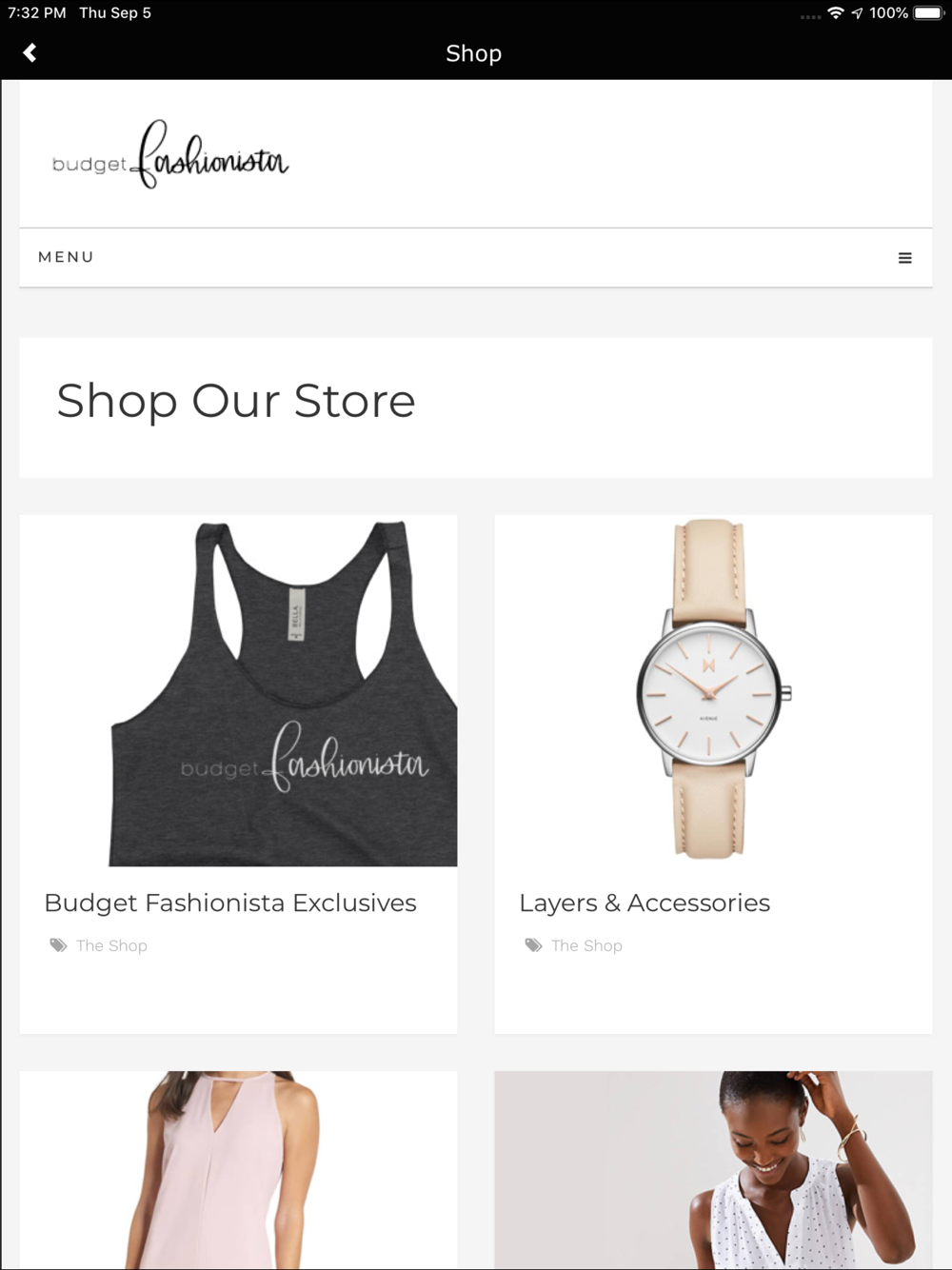Tap the battery indicator icon
The width and height of the screenshot is (952, 1270).
(x=928, y=13)
